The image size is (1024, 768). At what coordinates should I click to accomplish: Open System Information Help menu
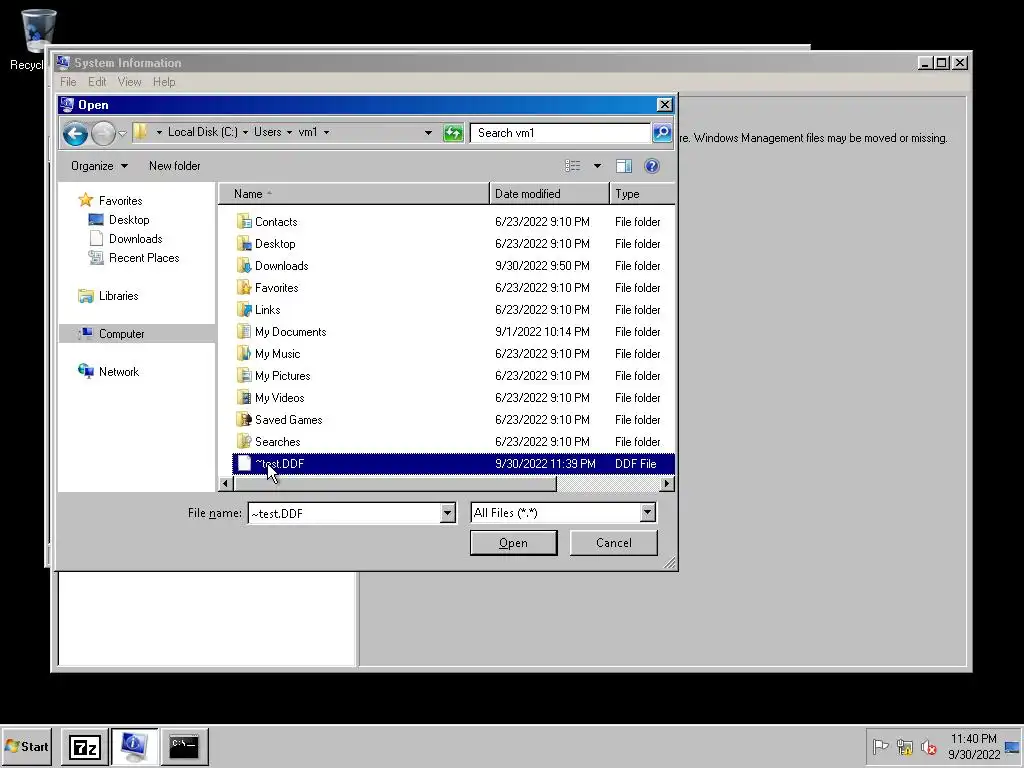point(164,82)
